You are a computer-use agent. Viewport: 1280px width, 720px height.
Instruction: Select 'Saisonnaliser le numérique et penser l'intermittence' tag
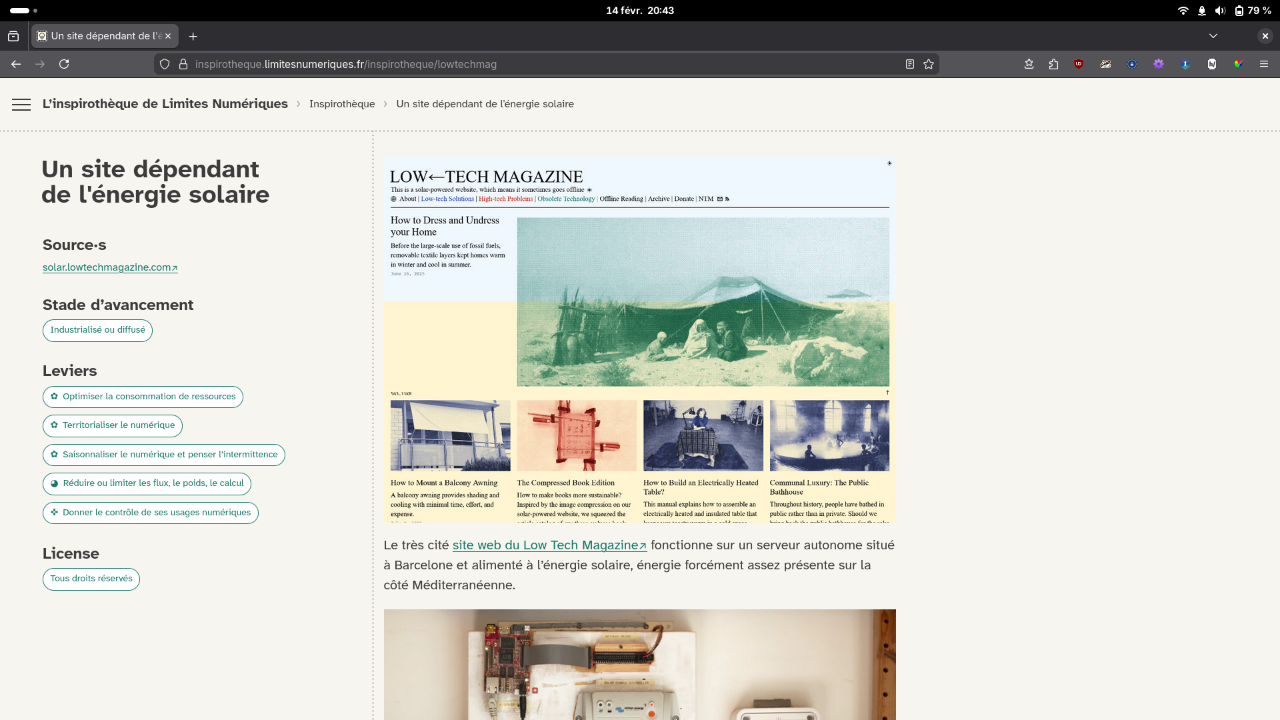click(164, 455)
